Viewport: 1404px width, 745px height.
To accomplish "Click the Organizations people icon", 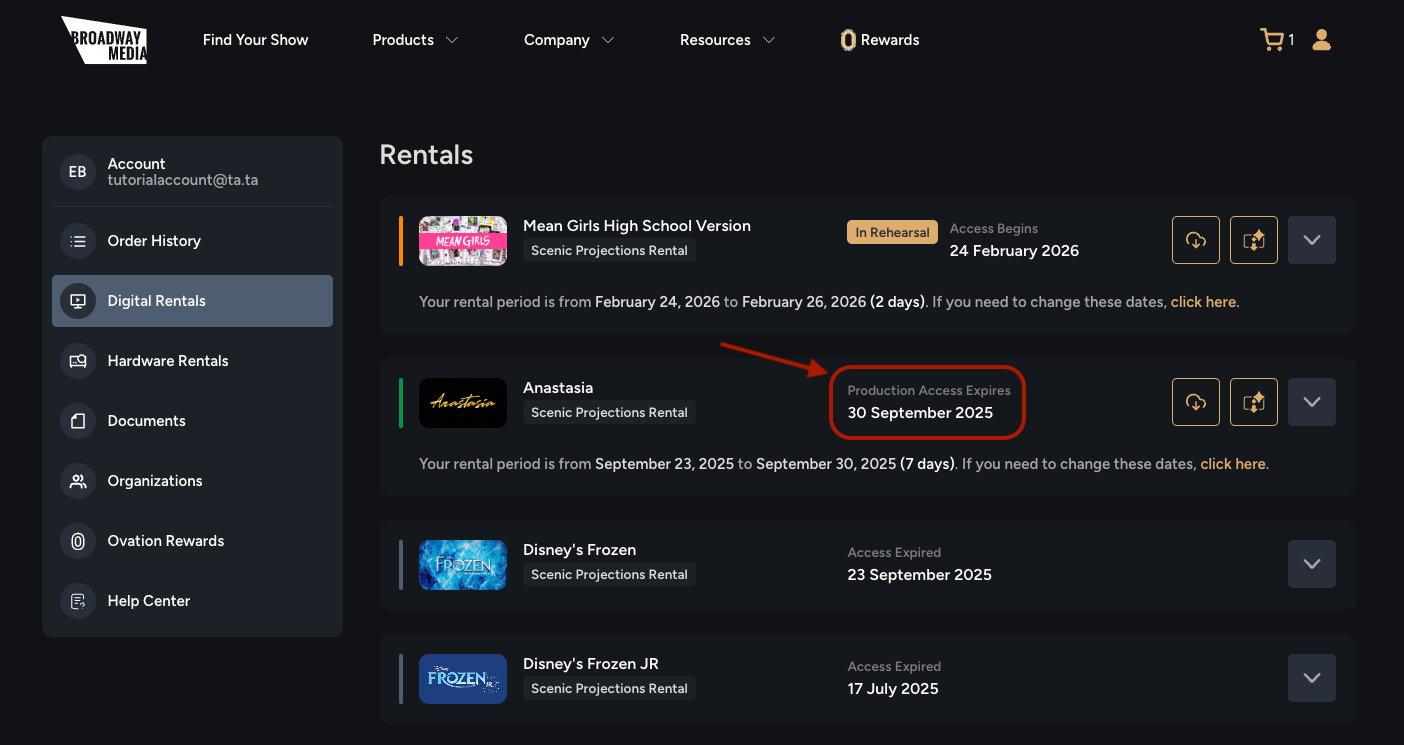I will point(78,481).
